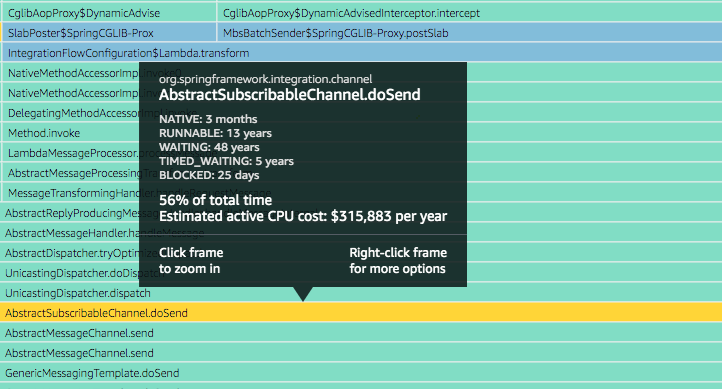722x389 pixels.
Task: Click the second AbstractMessageChannel.send frame
Action: point(361,353)
